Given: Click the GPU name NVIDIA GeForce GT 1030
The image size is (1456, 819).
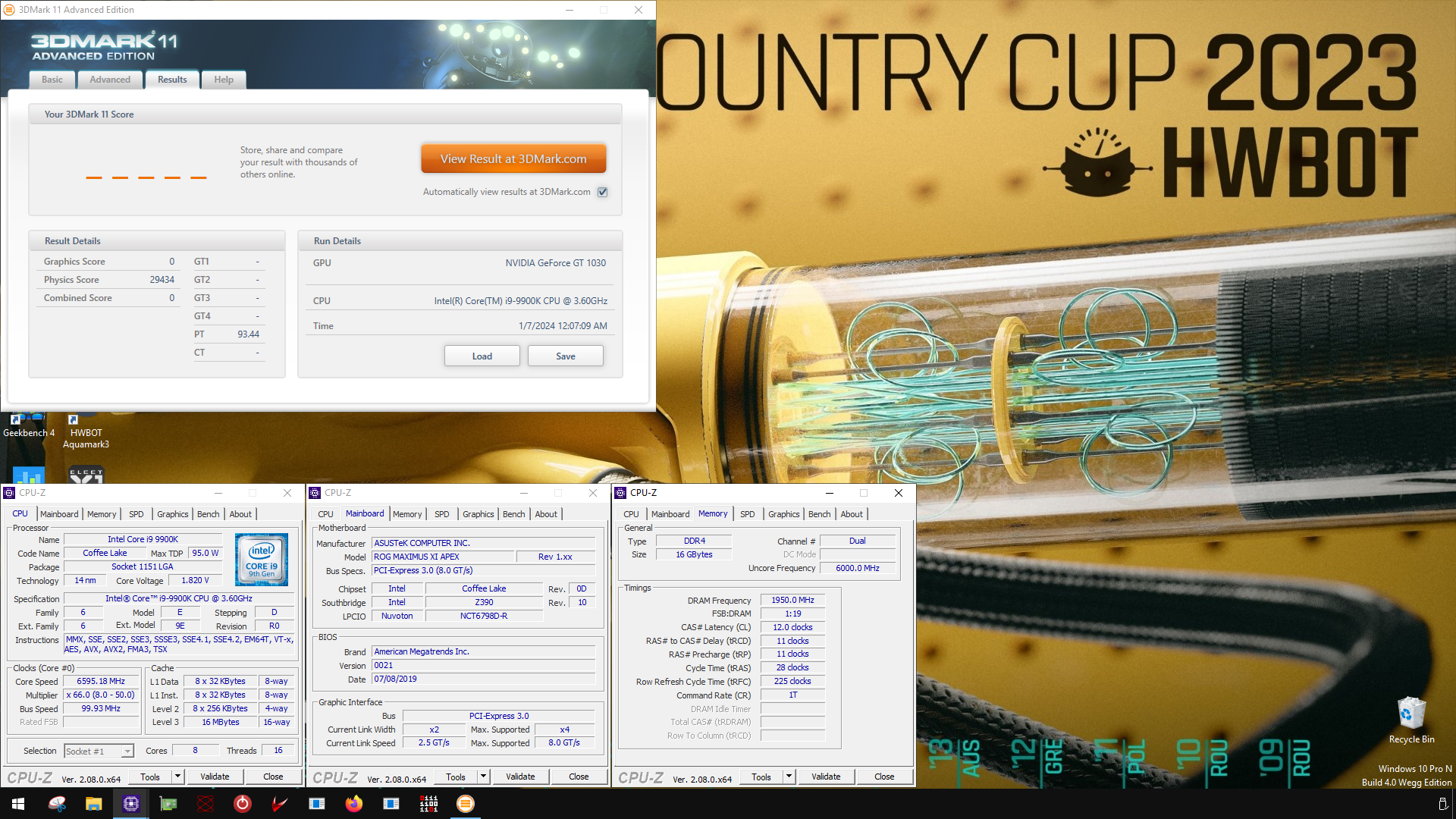Looking at the screenshot, I should click(556, 263).
